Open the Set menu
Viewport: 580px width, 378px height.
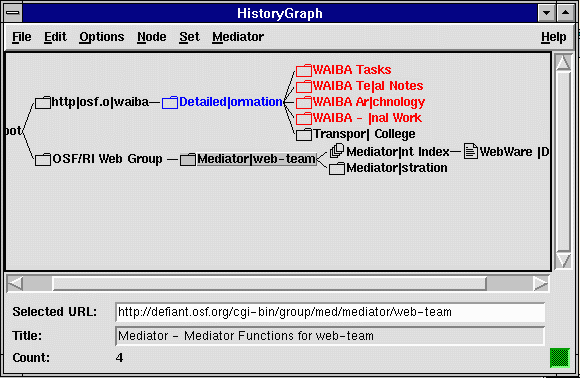click(x=189, y=37)
